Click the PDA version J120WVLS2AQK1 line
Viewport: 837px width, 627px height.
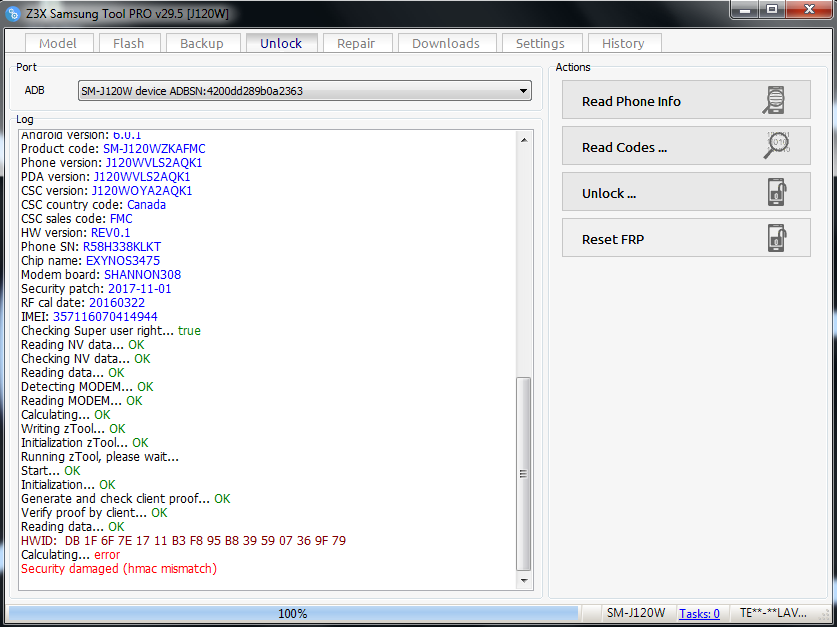coord(106,177)
